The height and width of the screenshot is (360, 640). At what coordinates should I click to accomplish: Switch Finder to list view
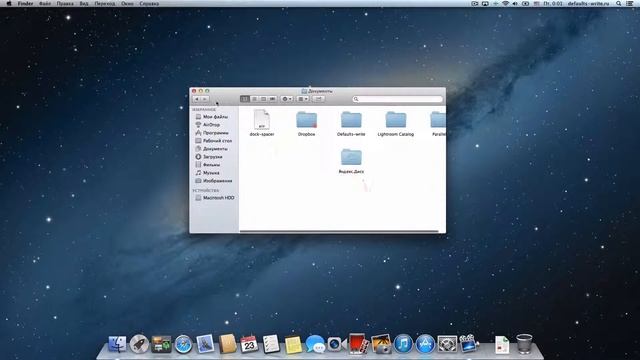pyautogui.click(x=254, y=99)
